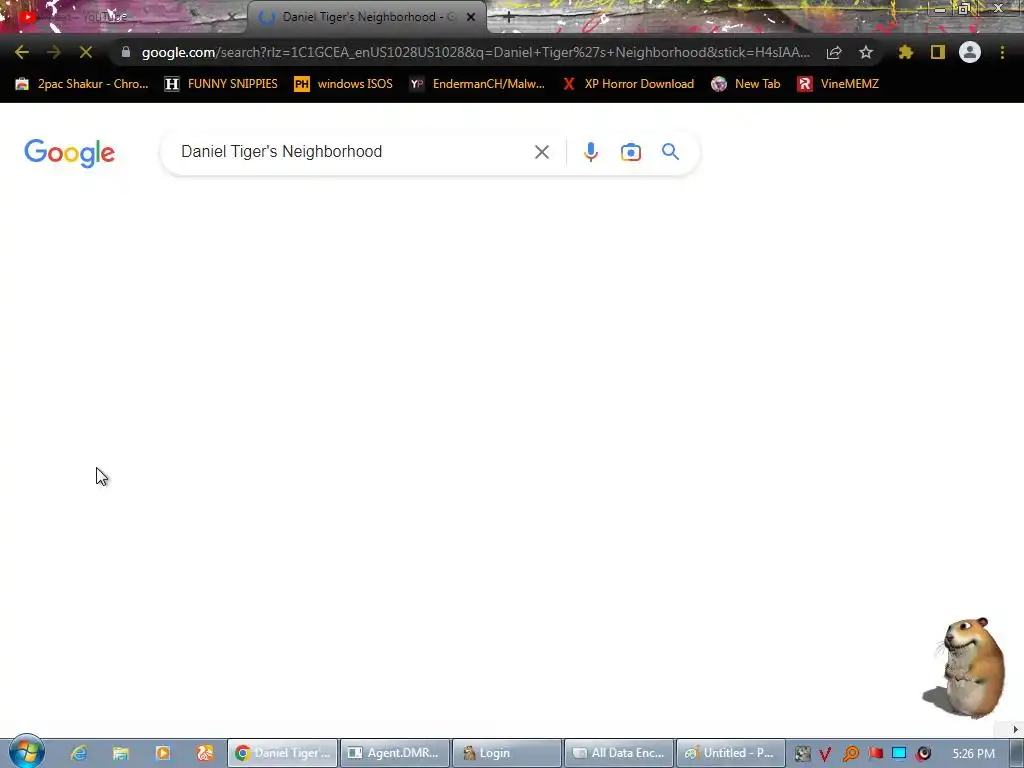Viewport: 1024px width, 768px height.
Task: Close the Daniel Tiger's Neighborhood tab
Action: point(471,18)
